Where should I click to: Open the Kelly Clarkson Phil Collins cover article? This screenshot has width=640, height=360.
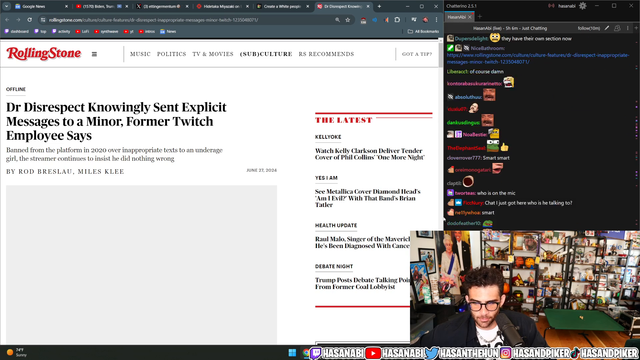[370, 154]
